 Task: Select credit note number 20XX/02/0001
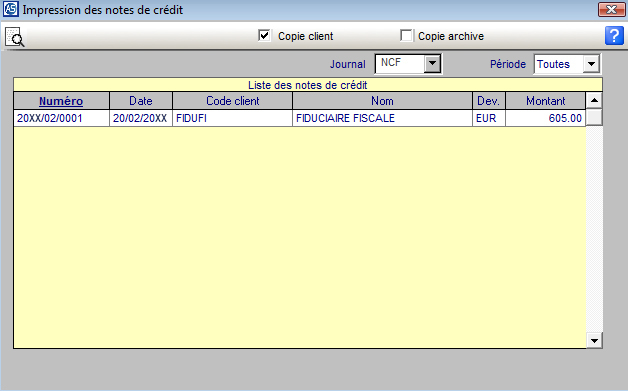pos(61,118)
